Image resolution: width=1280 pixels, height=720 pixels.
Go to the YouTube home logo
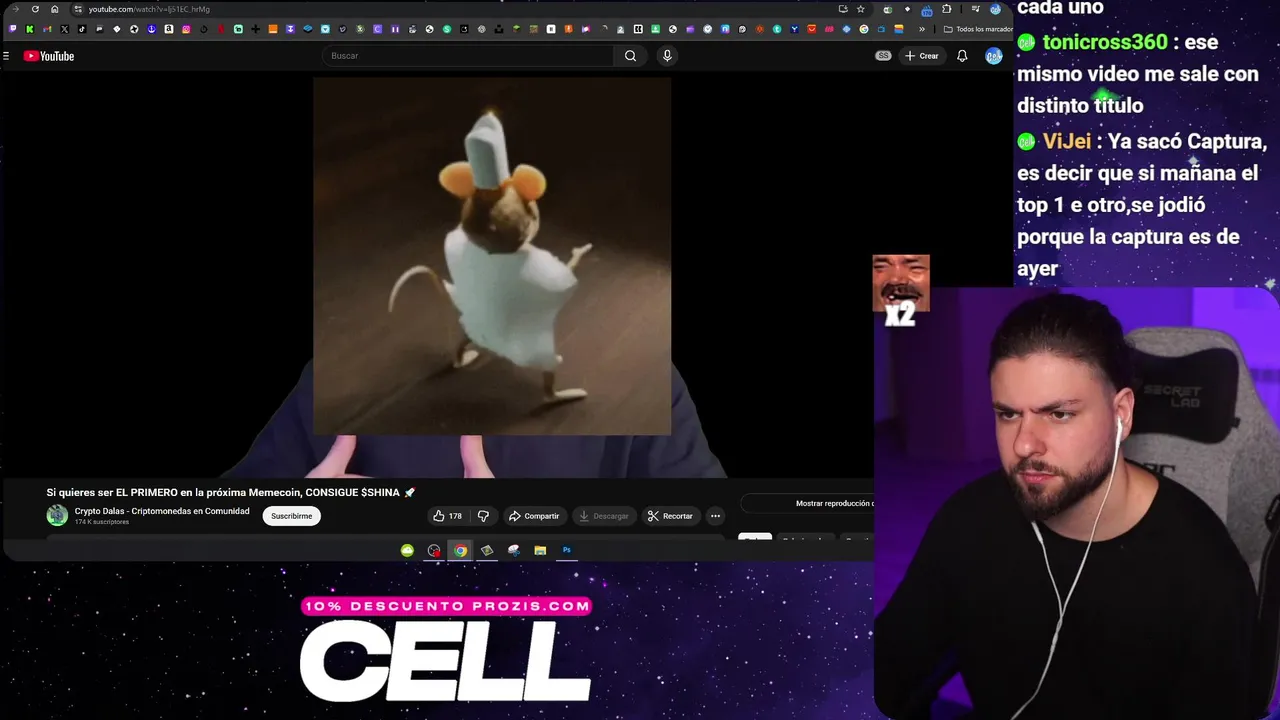pyautogui.click(x=49, y=56)
